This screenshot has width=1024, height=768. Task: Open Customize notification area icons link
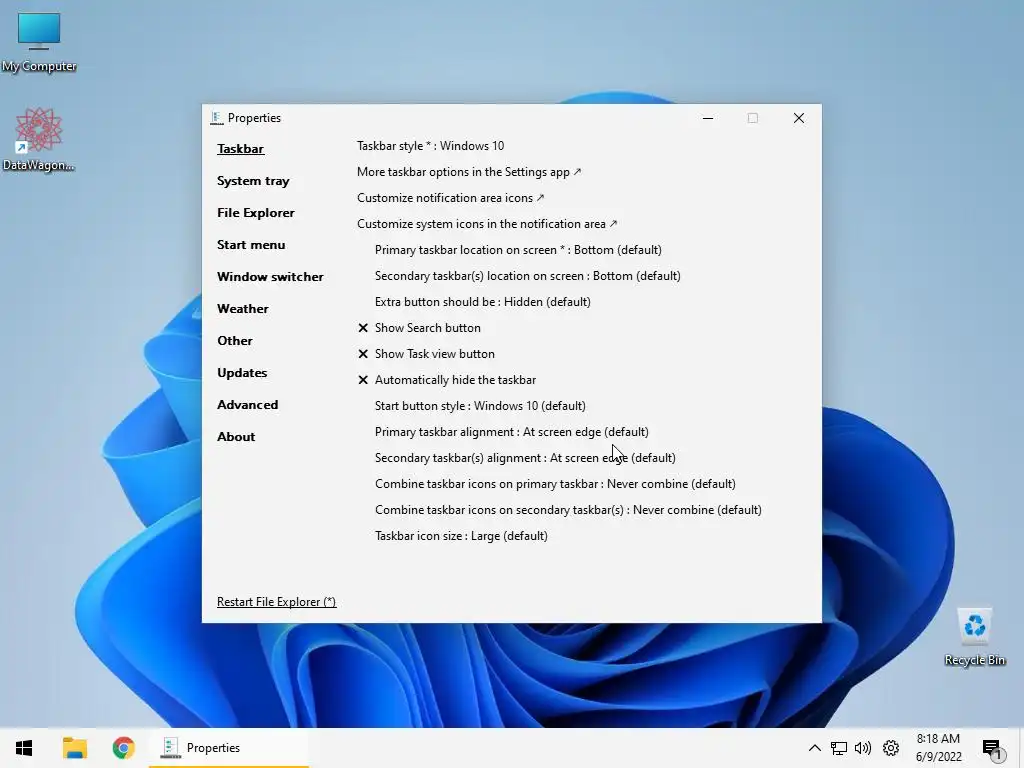coord(451,198)
